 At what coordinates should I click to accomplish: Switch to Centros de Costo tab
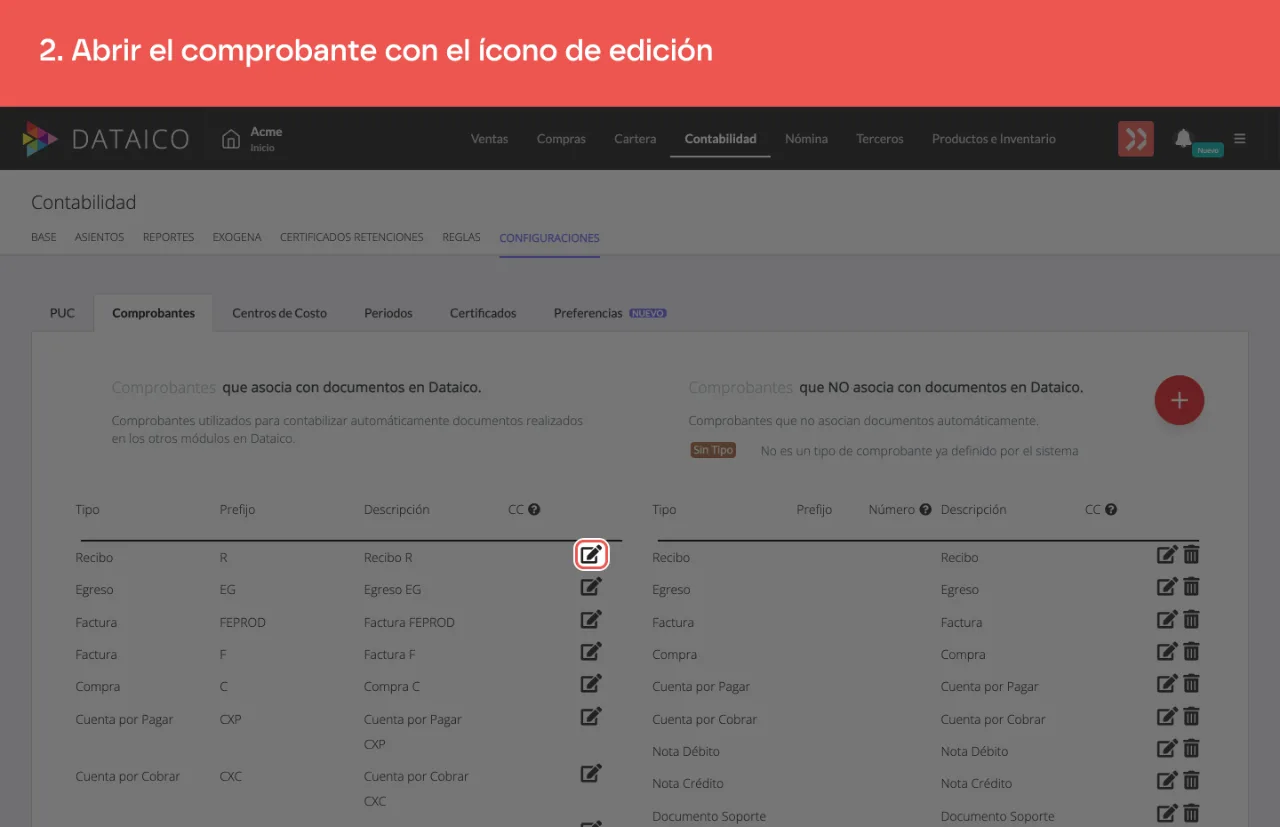[x=280, y=313]
